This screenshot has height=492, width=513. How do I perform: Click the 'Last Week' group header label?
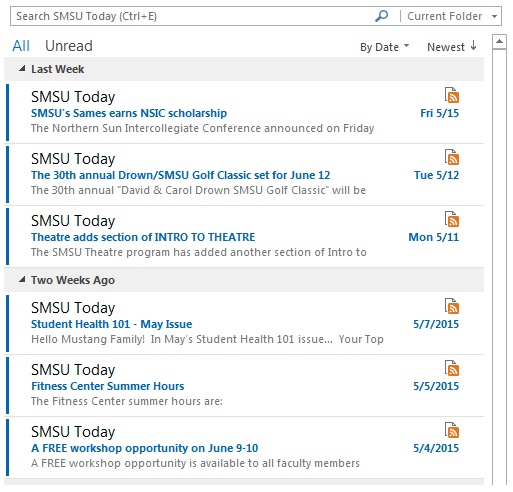pos(57,69)
